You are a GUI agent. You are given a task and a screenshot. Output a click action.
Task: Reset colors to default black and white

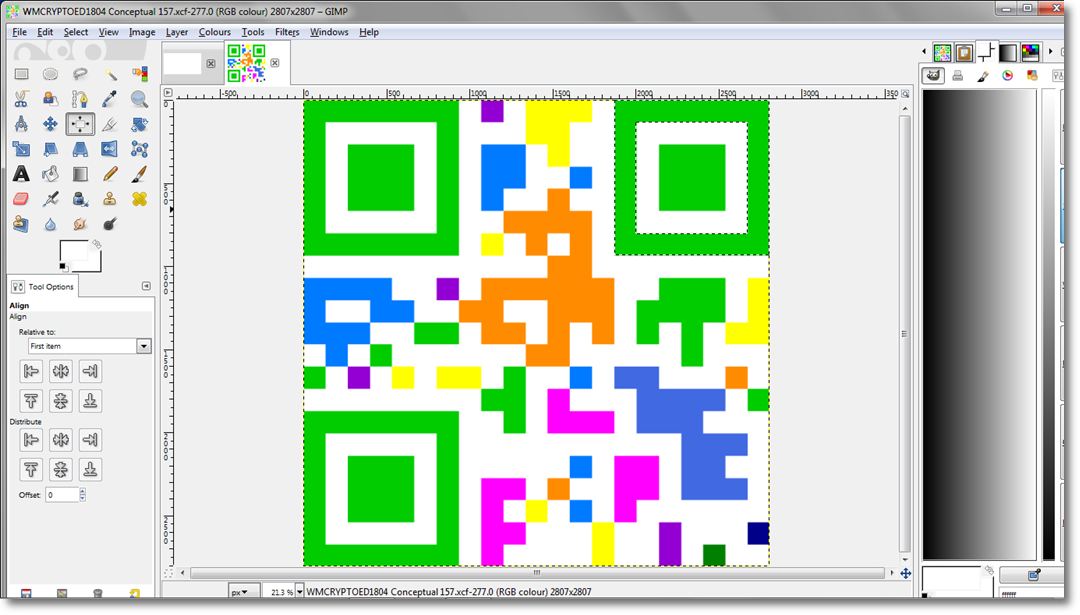coord(63,267)
